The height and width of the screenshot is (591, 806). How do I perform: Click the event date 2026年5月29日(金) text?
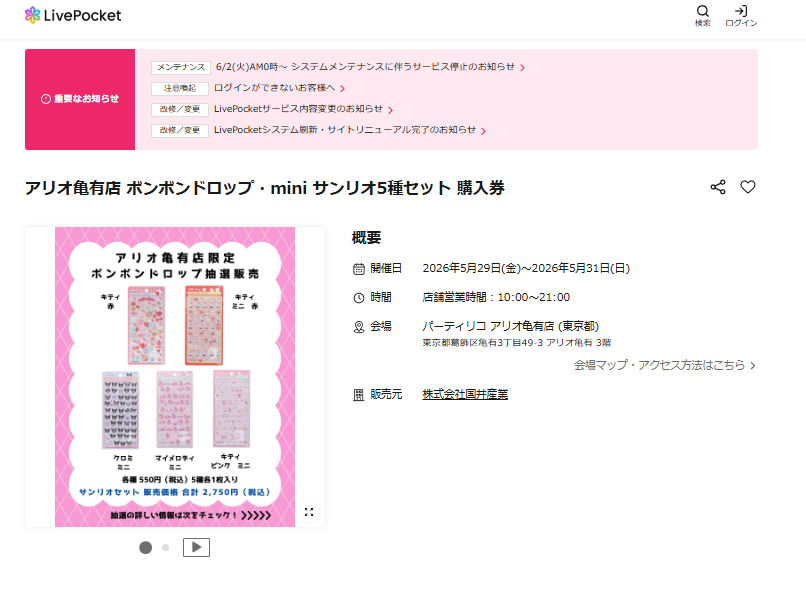click(x=472, y=268)
